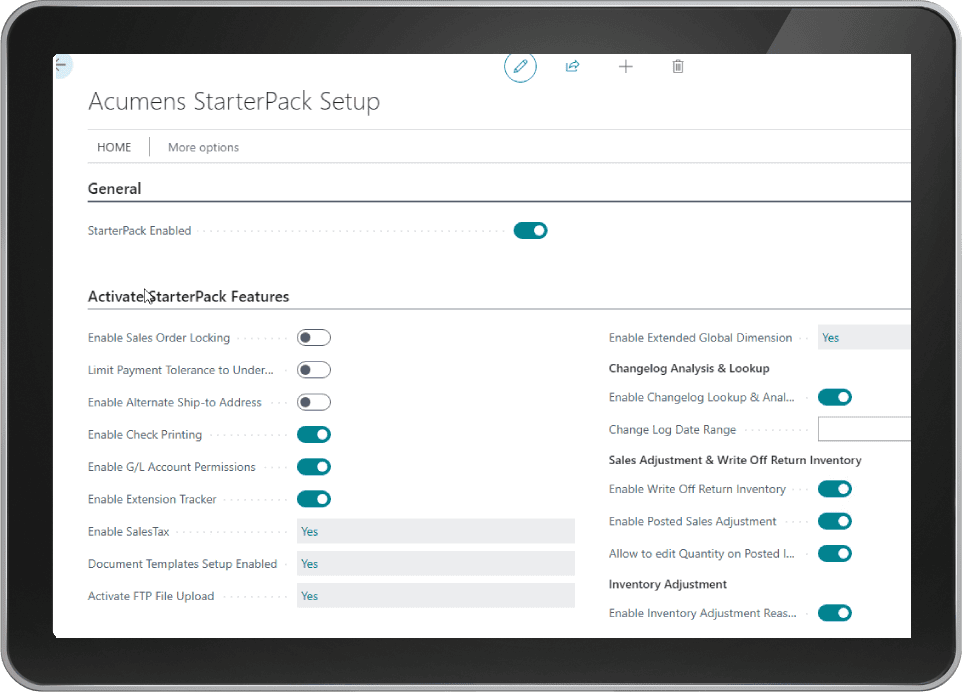Disable Enable Write Off Return Inventory

pyautogui.click(x=835, y=489)
